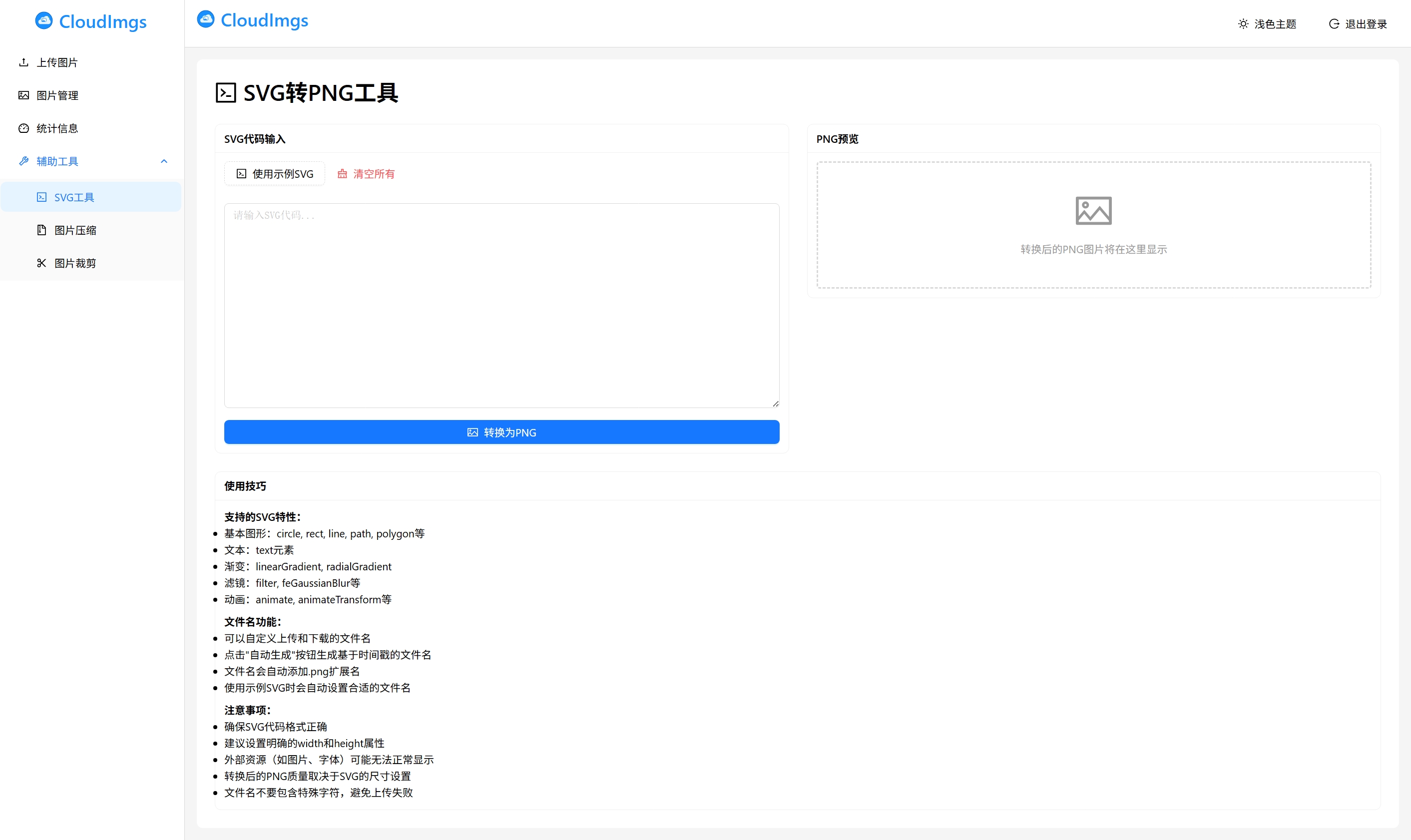The image size is (1411, 840).
Task: Click the text '转换后的PNG图片将在这里显示'
Action: coord(1093,250)
